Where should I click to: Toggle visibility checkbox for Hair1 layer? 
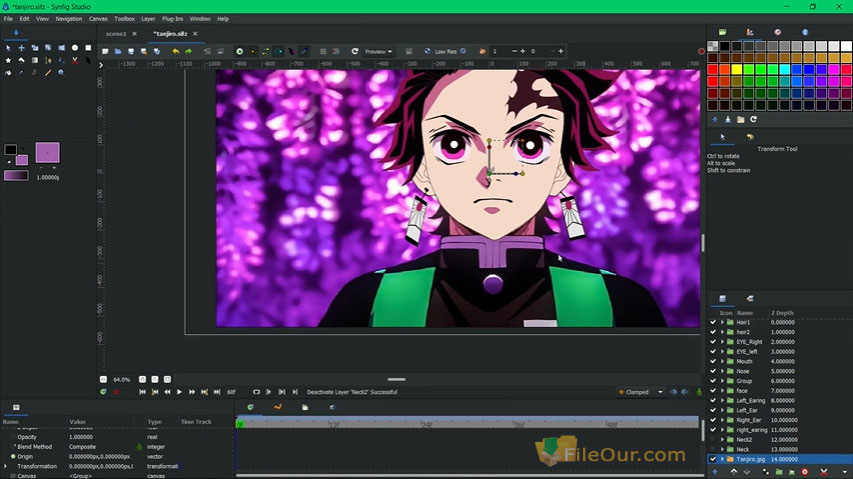(x=713, y=322)
